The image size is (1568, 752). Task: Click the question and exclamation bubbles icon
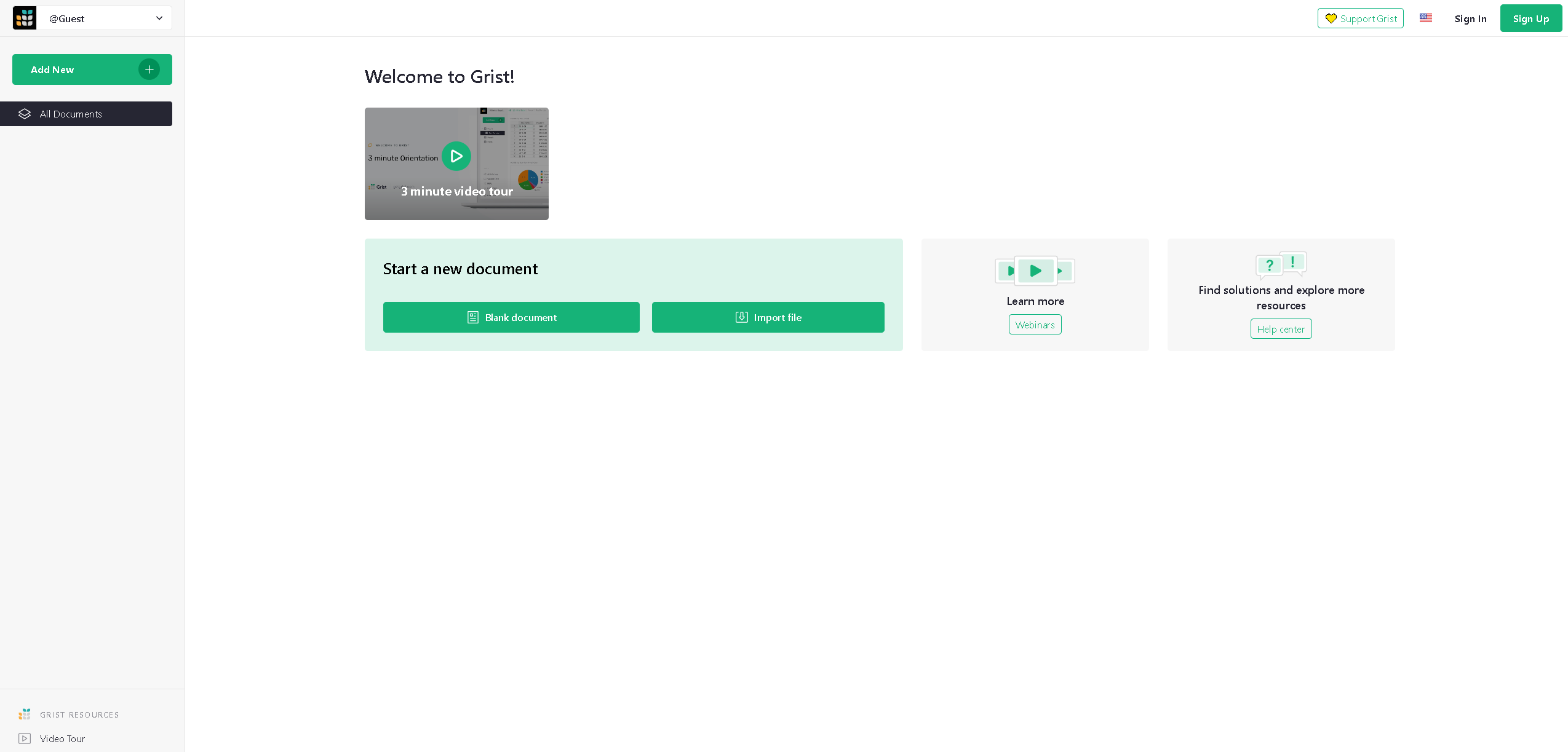click(1281, 264)
